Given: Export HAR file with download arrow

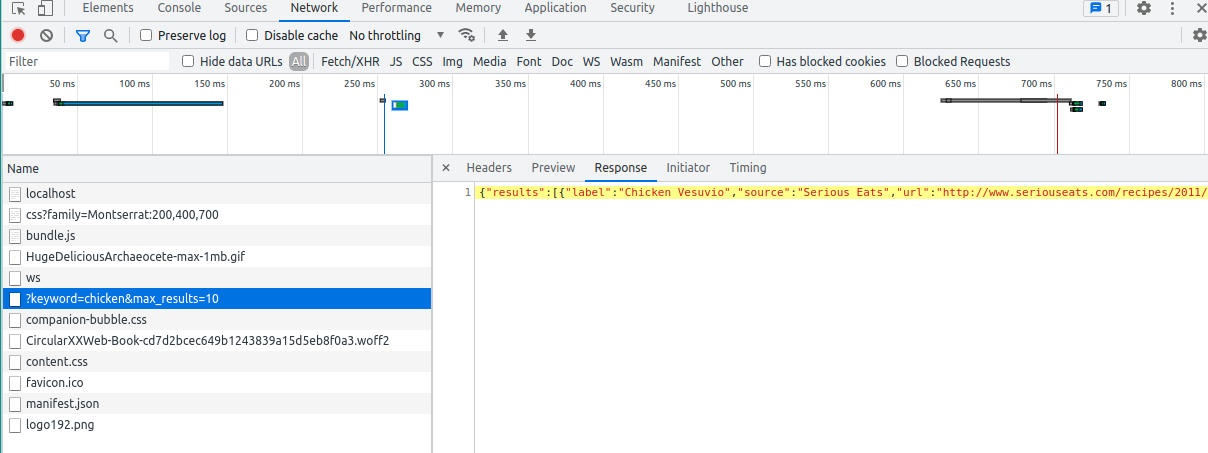Looking at the screenshot, I should [531, 35].
